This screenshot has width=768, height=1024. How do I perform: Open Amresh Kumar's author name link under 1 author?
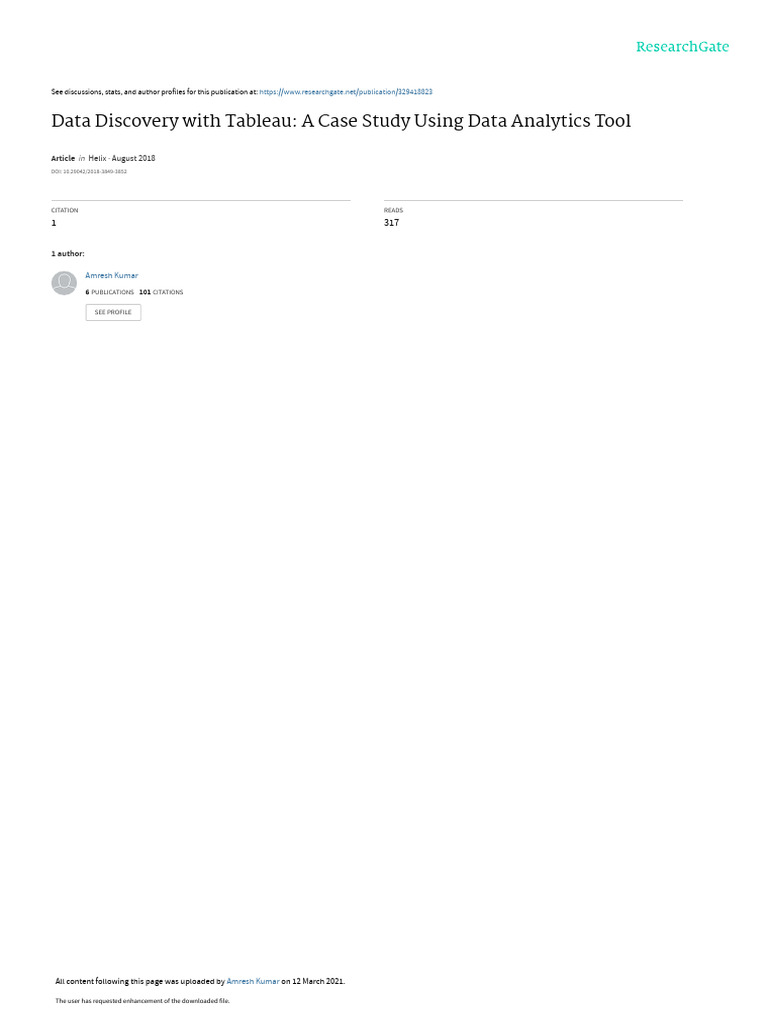[112, 276]
